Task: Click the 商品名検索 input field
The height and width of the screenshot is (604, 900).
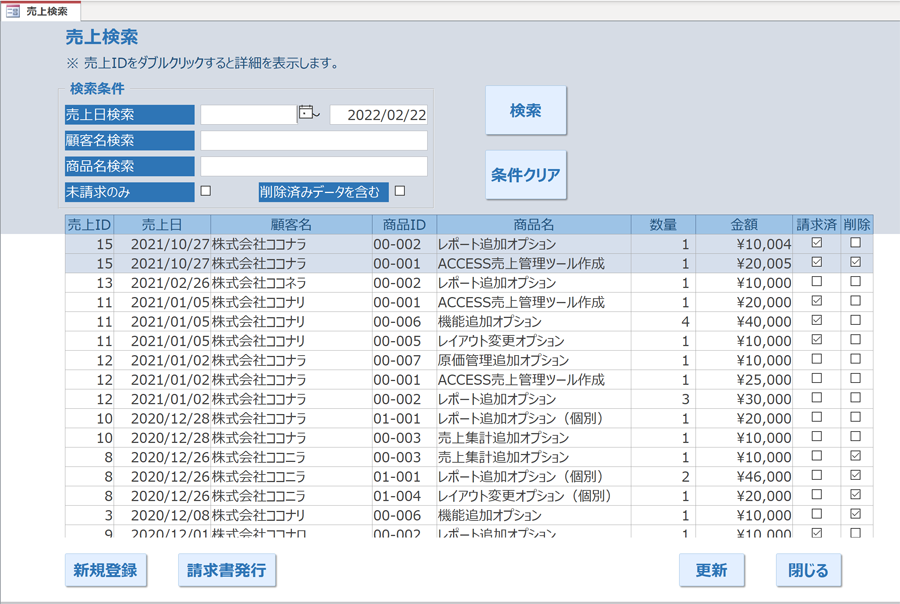Action: (x=314, y=166)
